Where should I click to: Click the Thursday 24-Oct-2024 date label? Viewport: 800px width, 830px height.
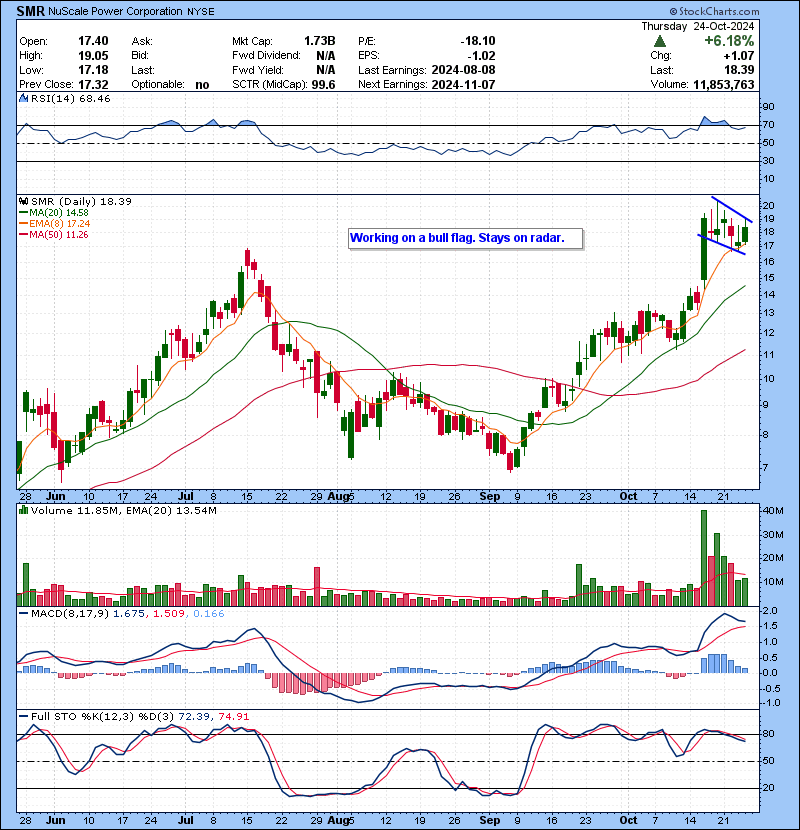point(698,26)
